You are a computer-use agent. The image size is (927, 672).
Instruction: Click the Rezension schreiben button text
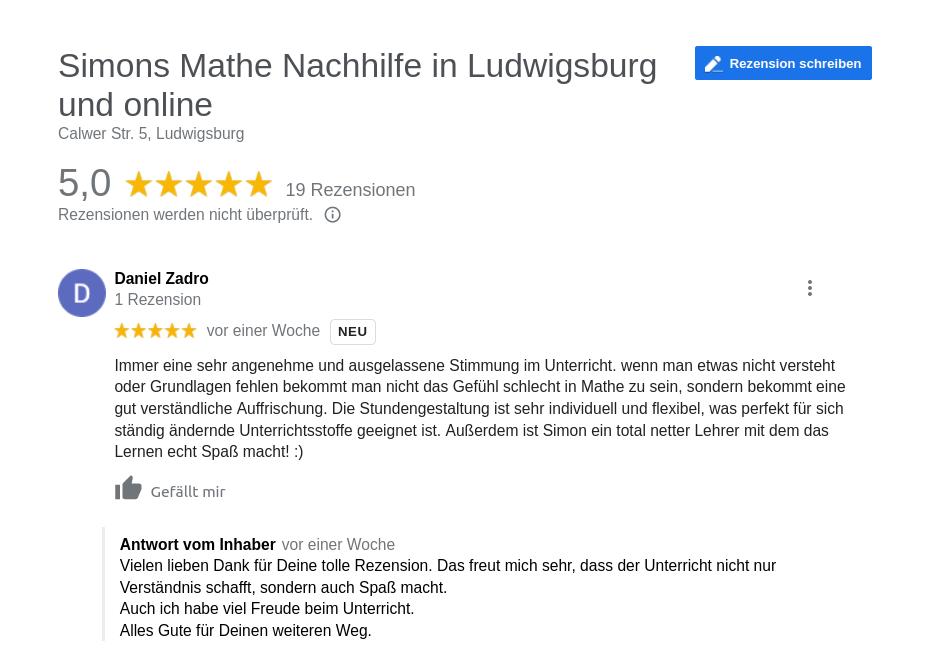click(795, 64)
